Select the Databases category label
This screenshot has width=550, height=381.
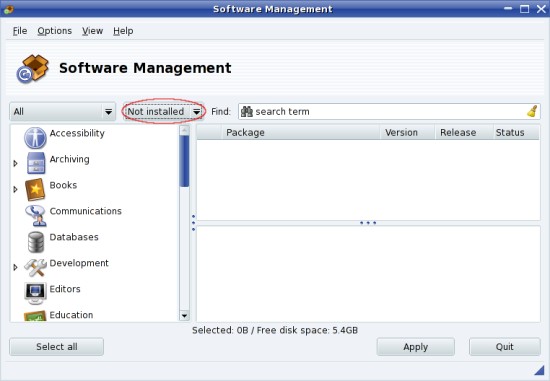tap(74, 237)
